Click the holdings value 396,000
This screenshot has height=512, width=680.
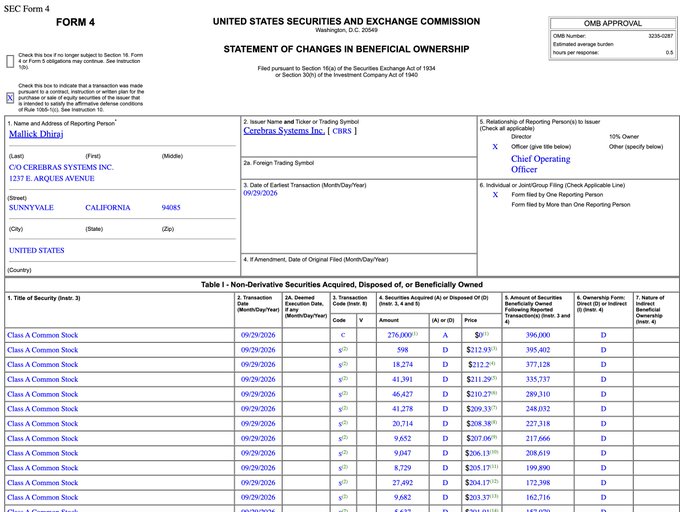coord(538,335)
